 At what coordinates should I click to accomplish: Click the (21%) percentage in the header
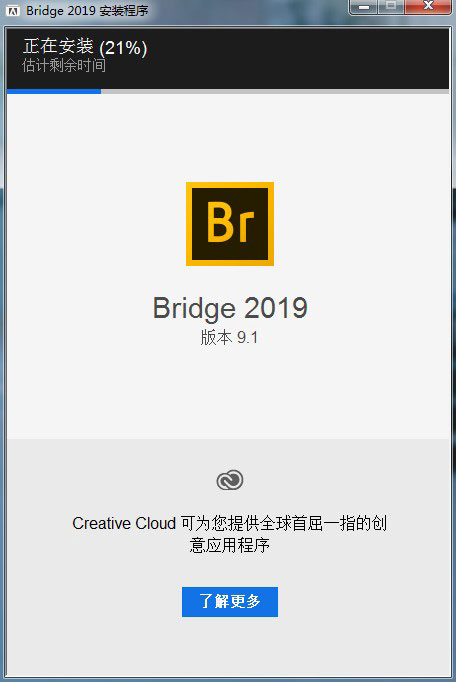click(123, 48)
